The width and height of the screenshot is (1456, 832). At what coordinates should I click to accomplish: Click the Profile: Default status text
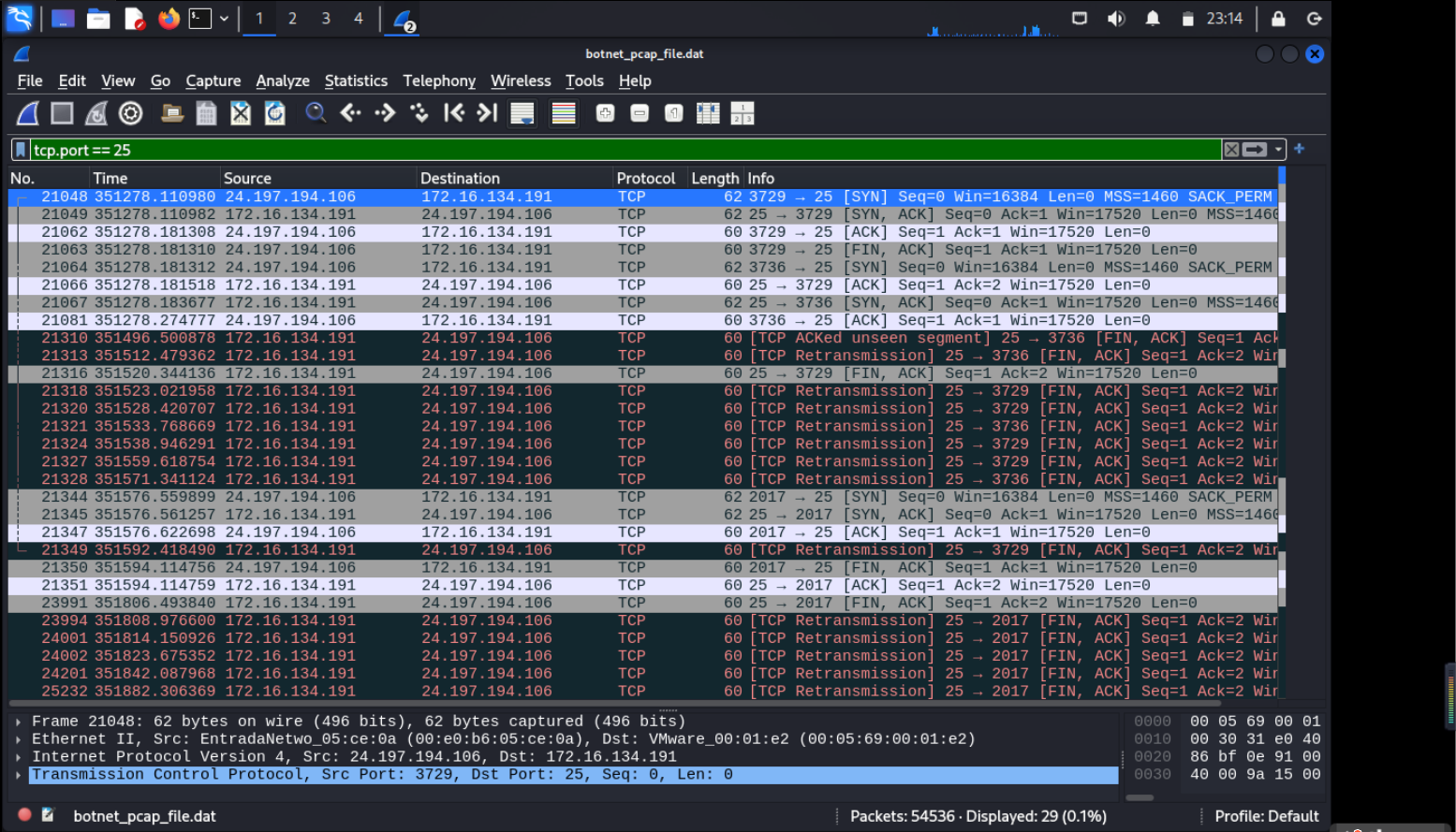click(1266, 816)
